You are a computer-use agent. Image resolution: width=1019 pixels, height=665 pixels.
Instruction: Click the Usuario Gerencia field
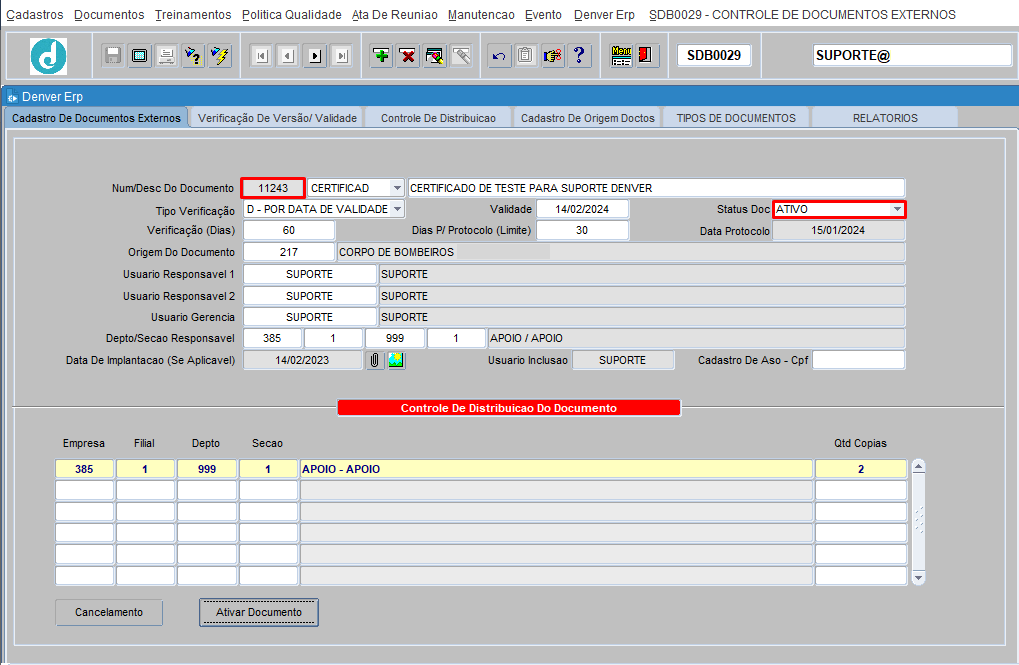pos(309,317)
